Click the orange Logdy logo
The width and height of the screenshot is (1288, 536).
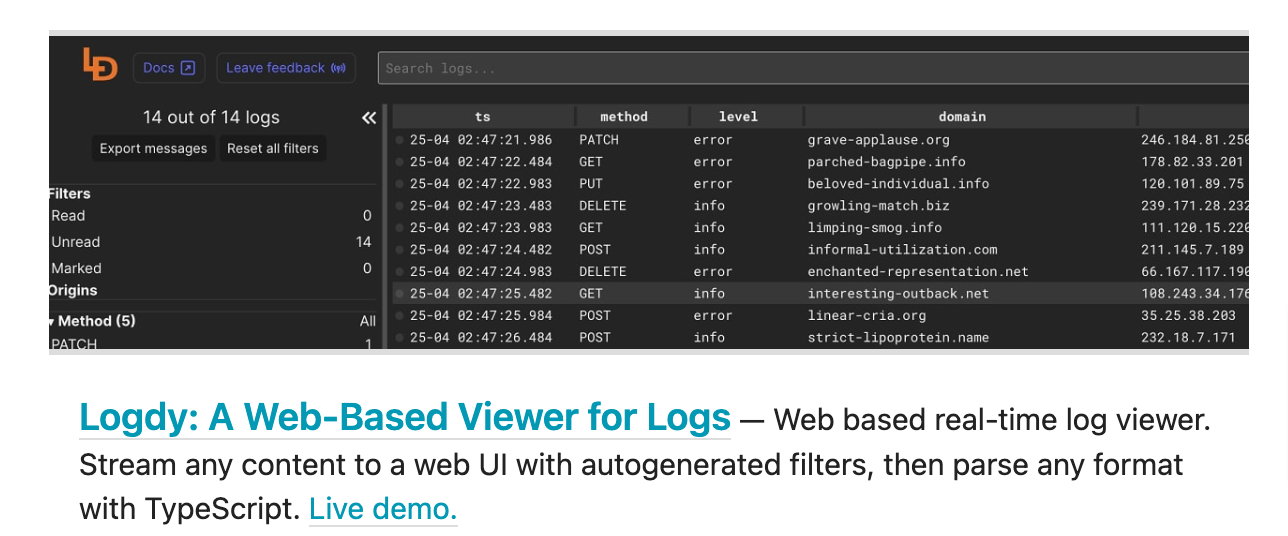coord(100,65)
